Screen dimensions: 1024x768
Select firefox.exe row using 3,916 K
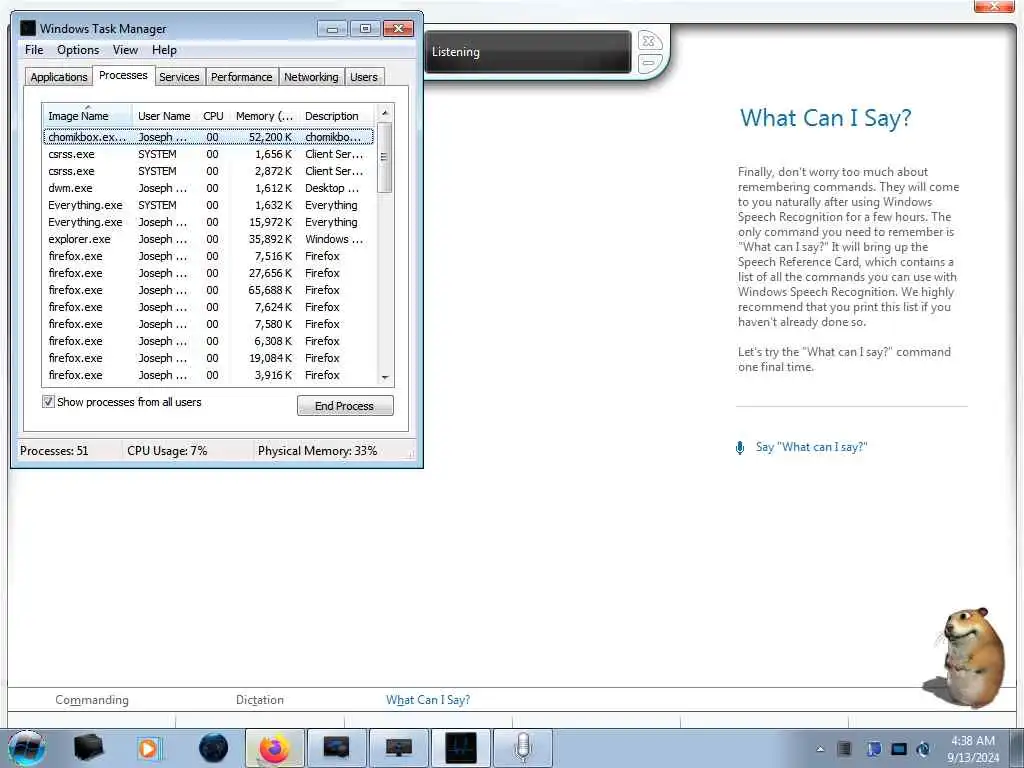[x=208, y=375]
